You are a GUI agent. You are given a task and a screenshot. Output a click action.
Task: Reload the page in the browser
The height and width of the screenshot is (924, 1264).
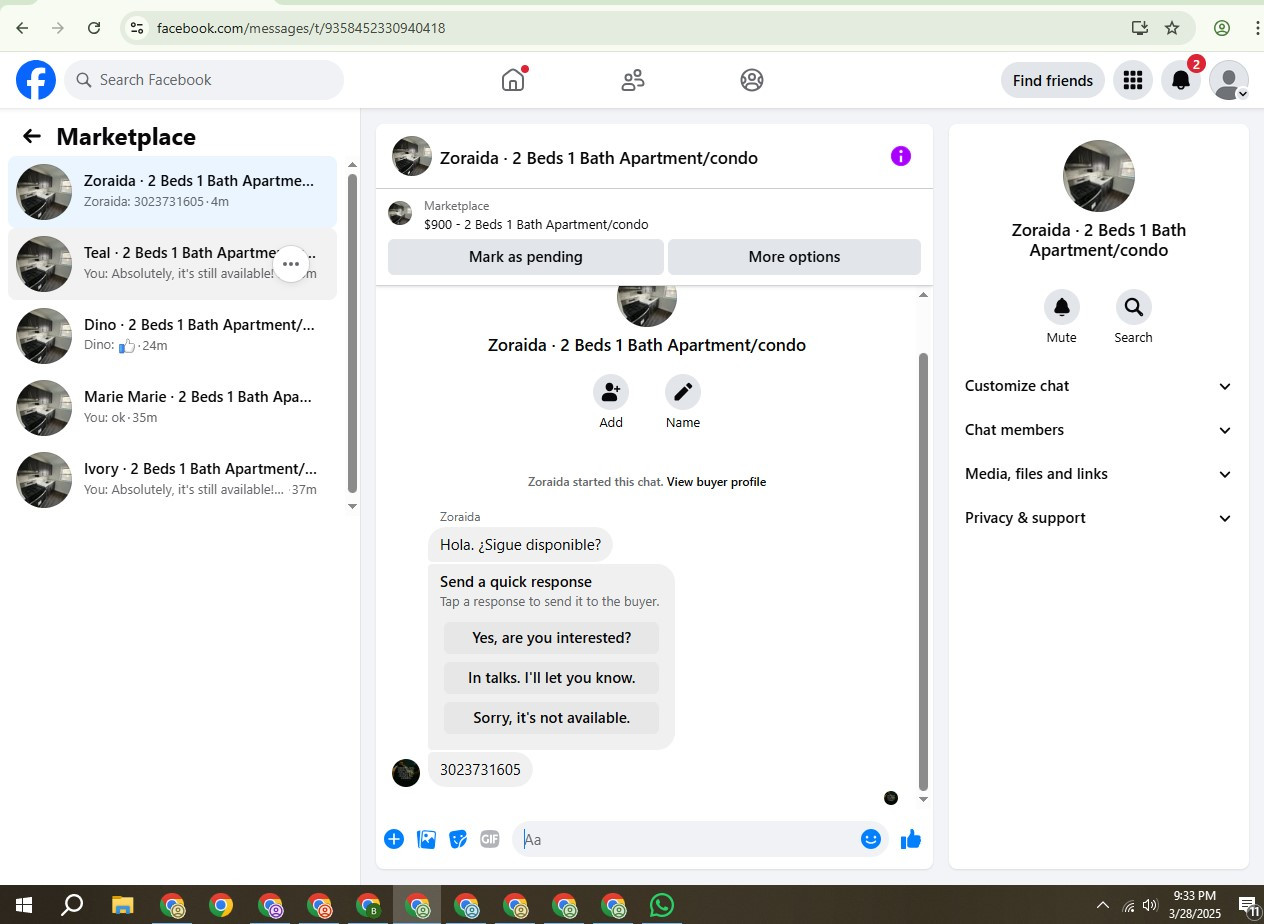94,28
